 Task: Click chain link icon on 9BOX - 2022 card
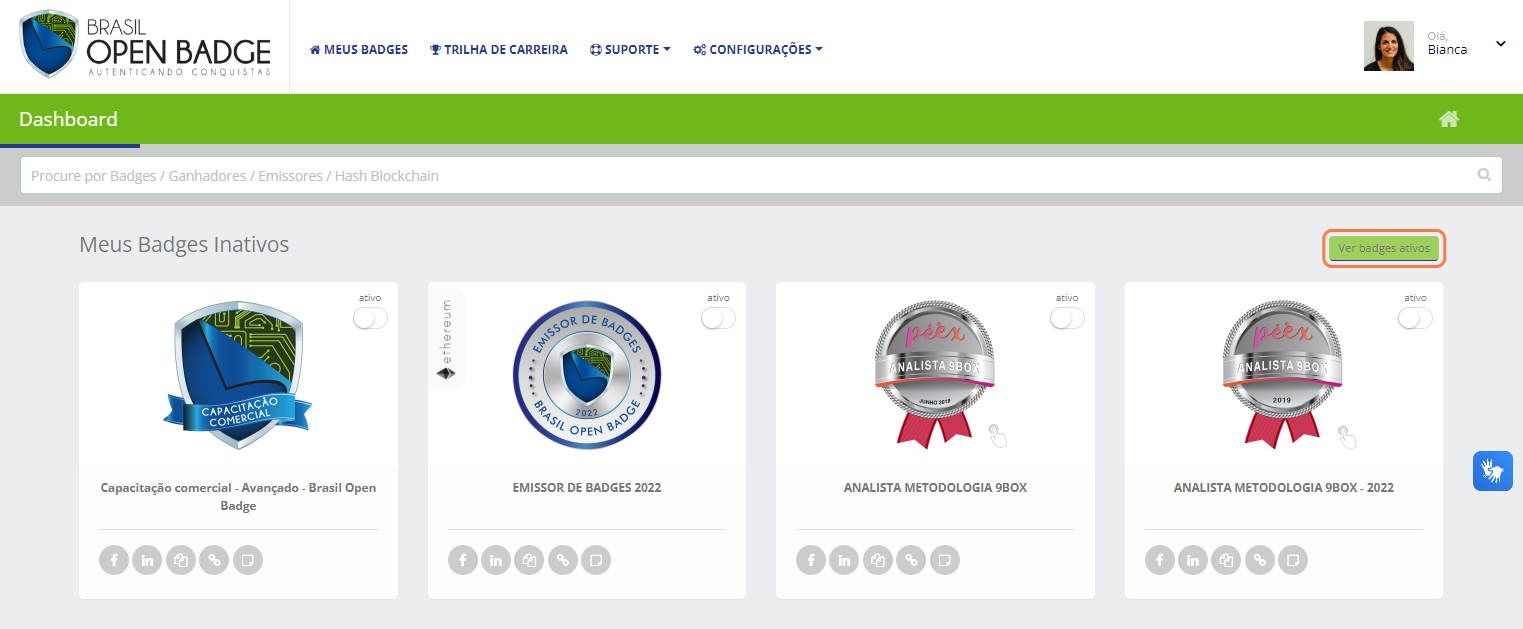click(x=1260, y=560)
